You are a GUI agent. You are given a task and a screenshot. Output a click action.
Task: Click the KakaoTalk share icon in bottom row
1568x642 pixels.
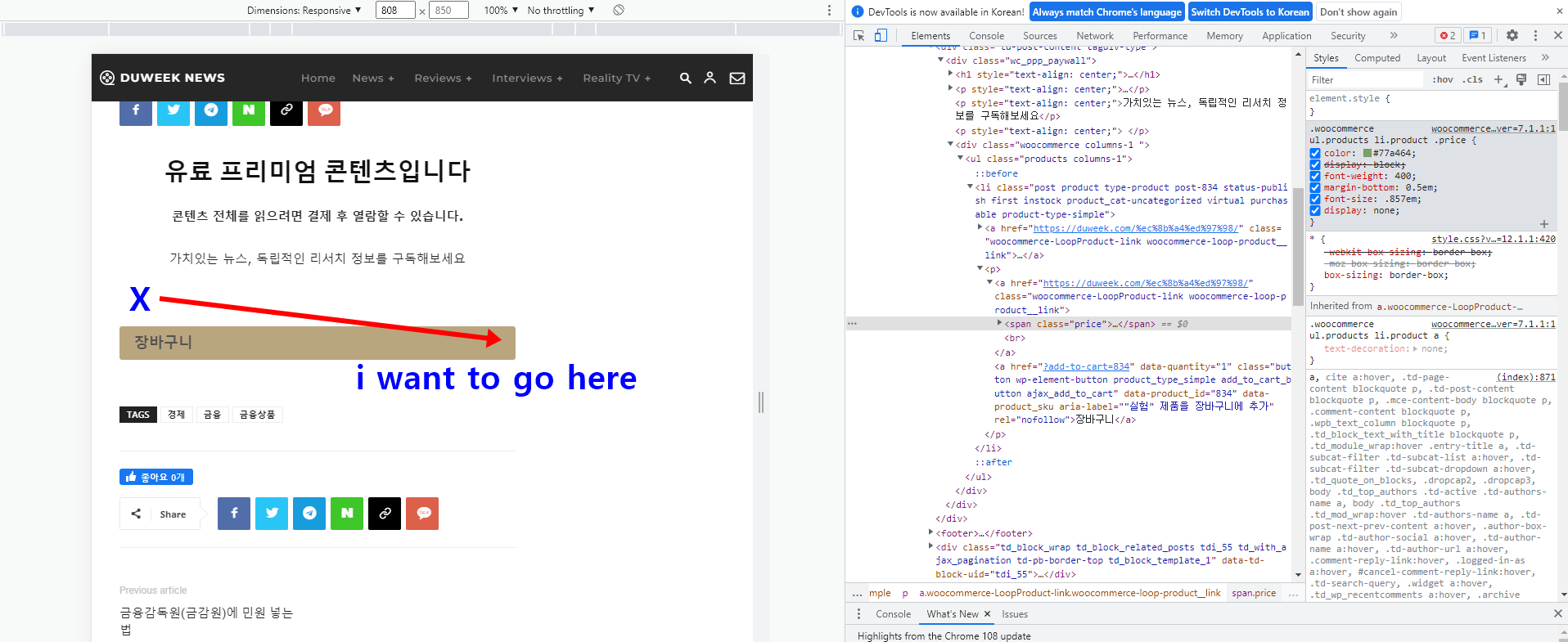[x=422, y=514]
